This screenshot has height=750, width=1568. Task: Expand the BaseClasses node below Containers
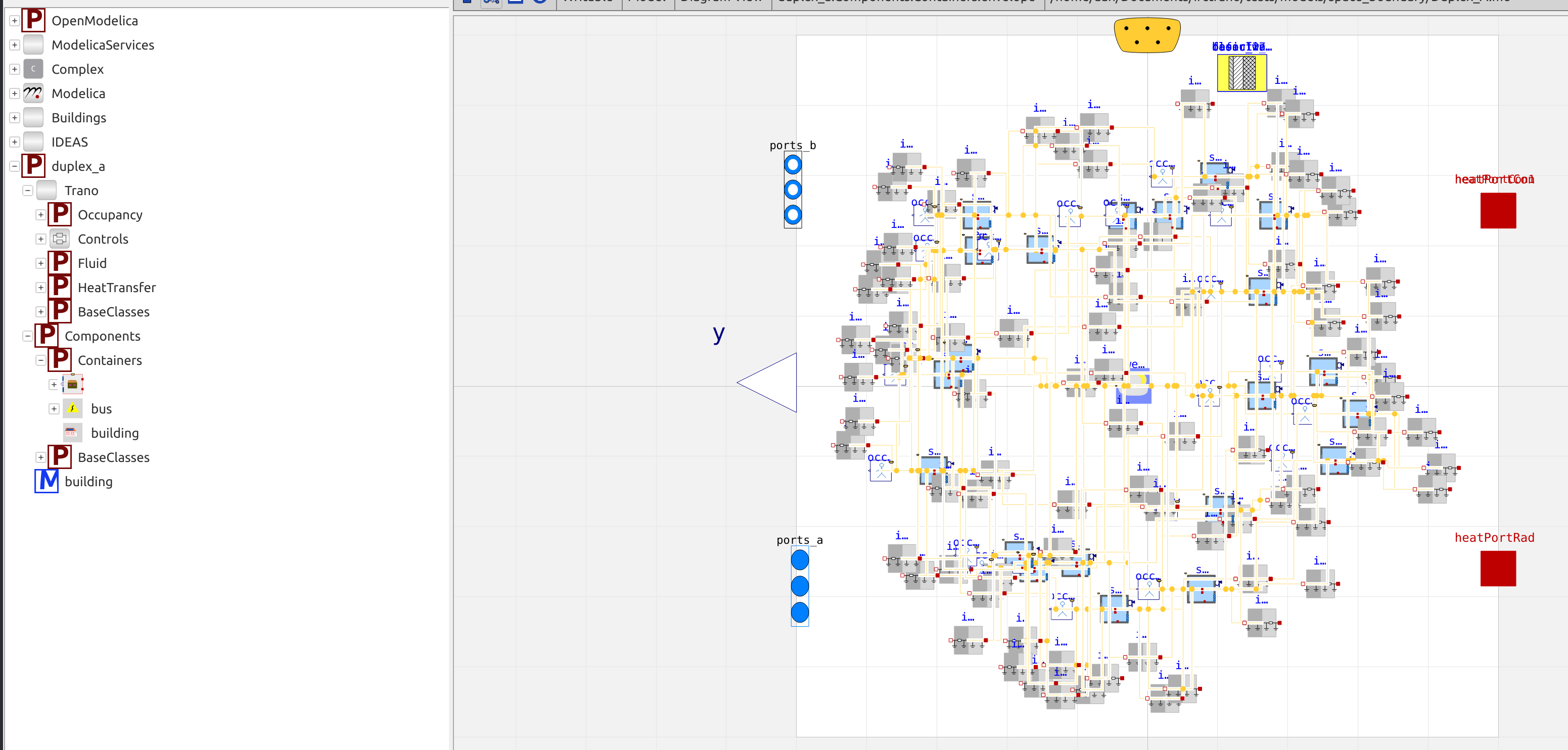pos(41,457)
